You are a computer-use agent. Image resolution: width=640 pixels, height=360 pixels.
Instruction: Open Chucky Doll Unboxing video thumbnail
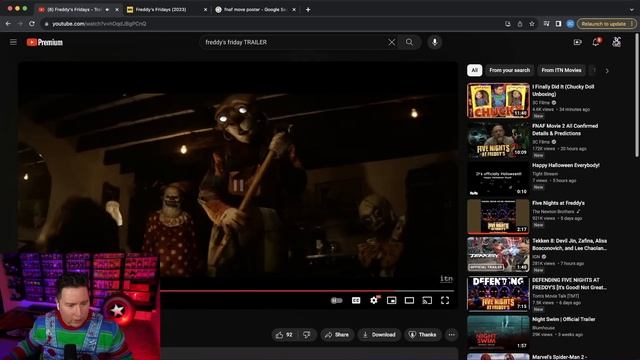pyautogui.click(x=498, y=101)
